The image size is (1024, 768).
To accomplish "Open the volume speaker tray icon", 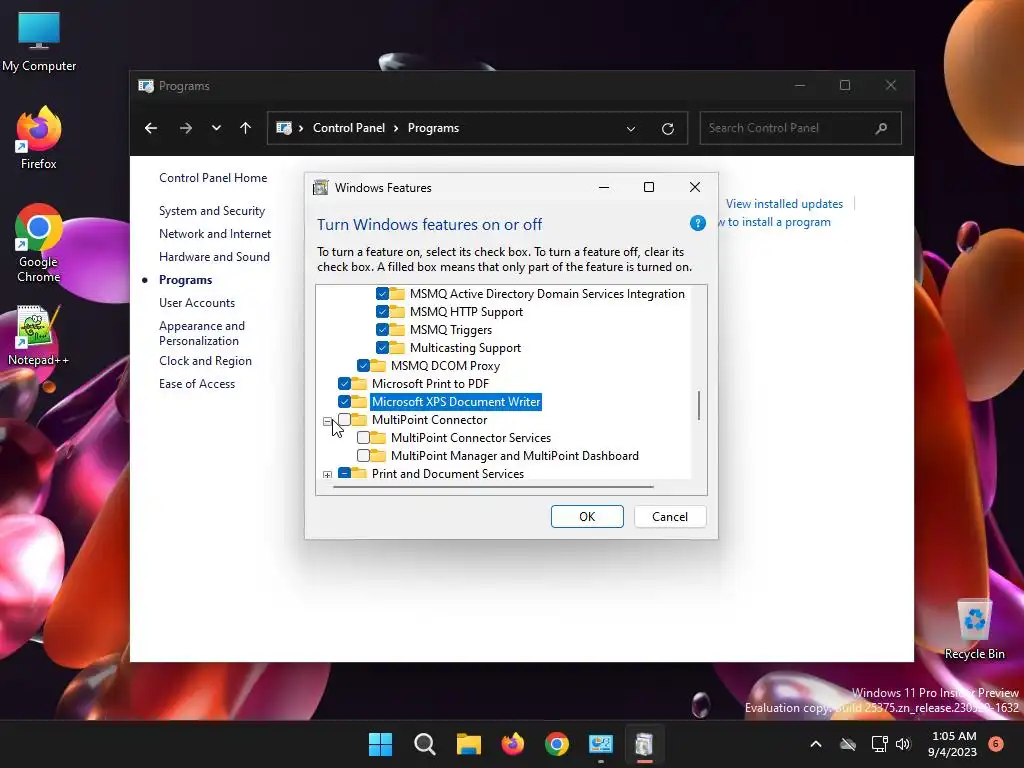I will pos(903,744).
